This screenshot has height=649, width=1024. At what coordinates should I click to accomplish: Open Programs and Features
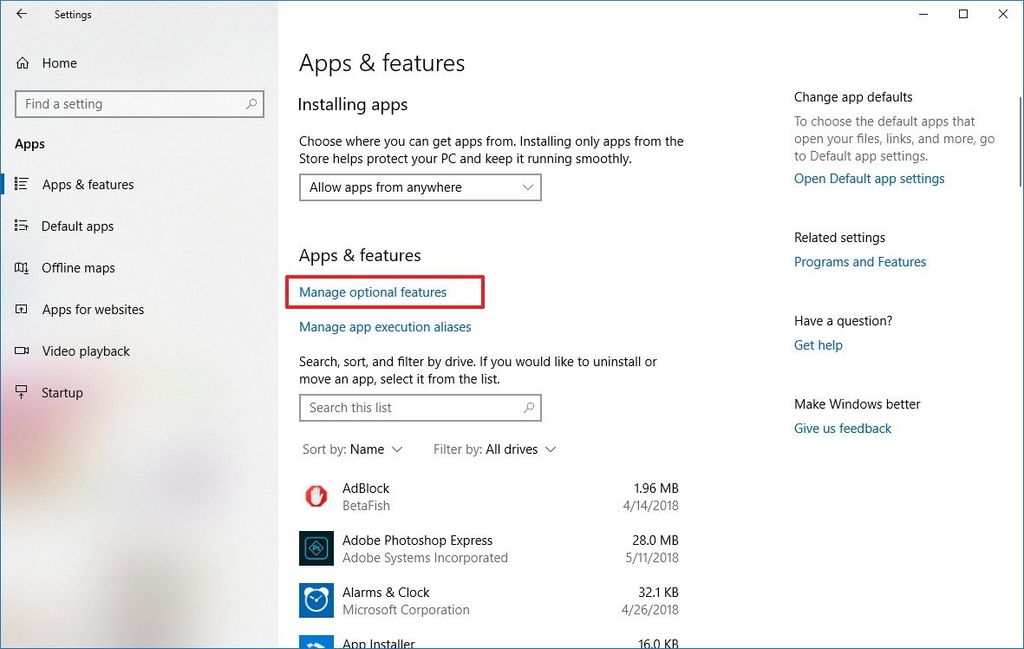pos(860,261)
